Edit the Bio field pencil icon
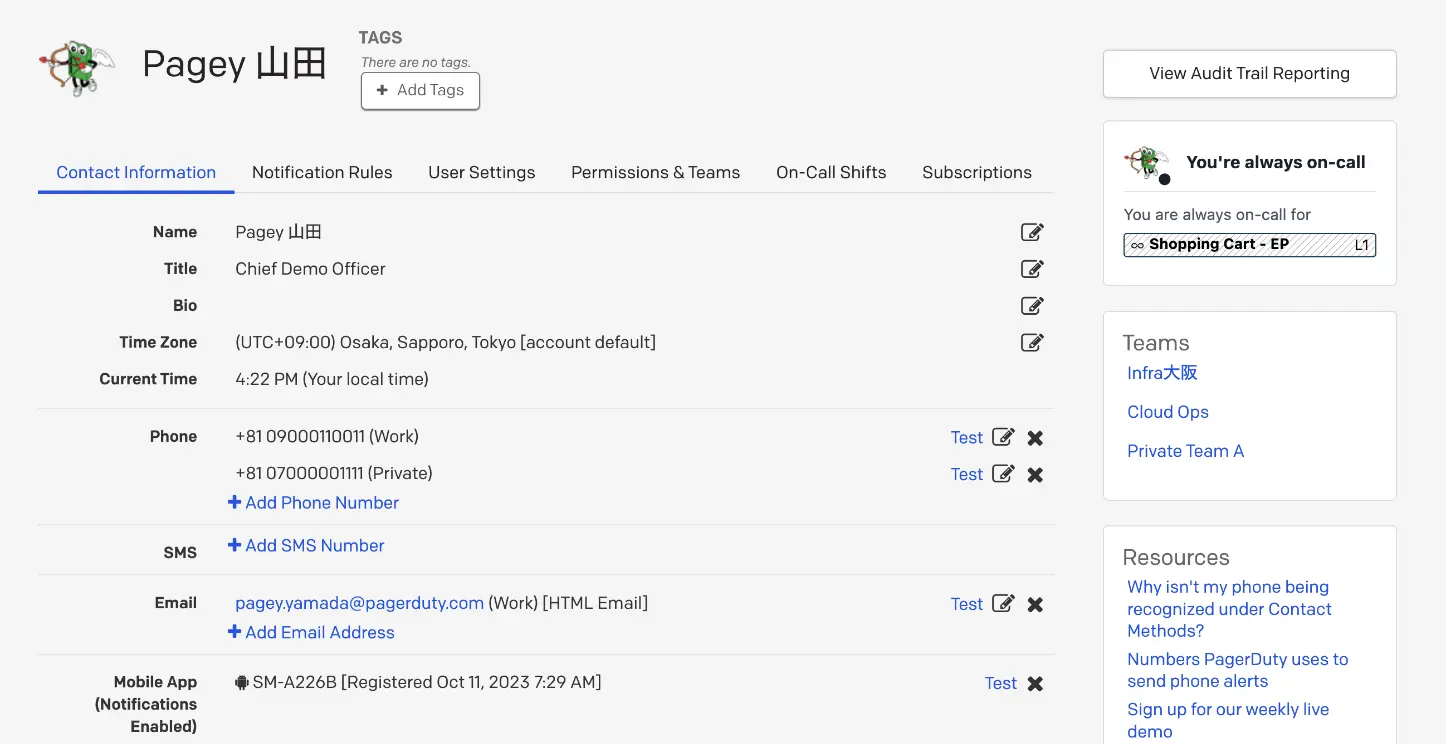 (1032, 306)
